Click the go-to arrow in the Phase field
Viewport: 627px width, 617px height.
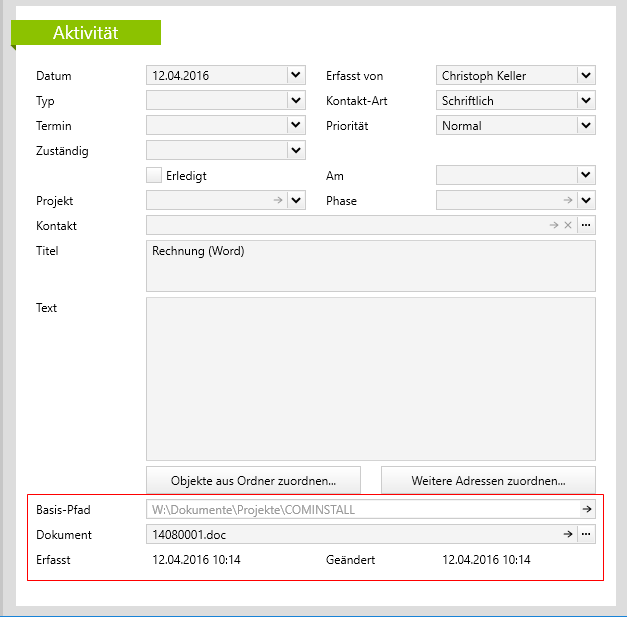click(567, 201)
